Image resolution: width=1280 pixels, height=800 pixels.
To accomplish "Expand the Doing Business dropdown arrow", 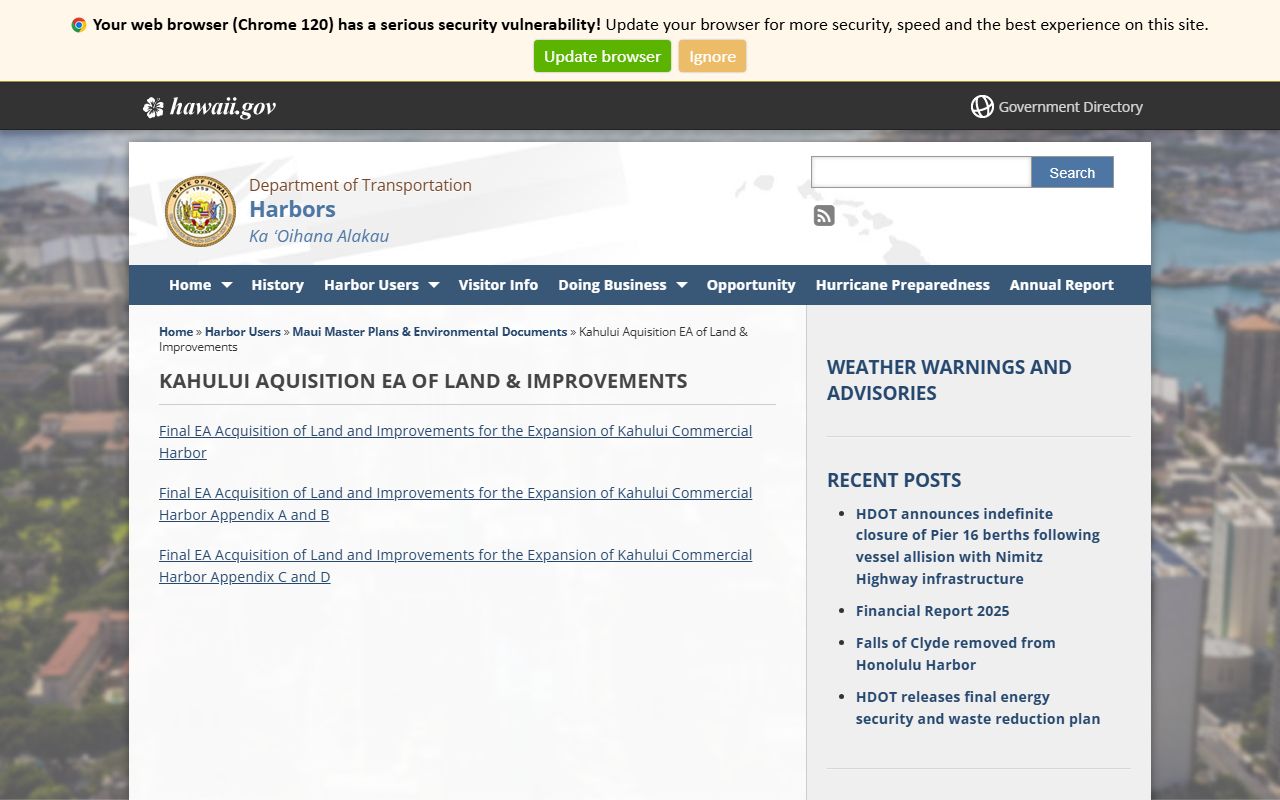I will (x=682, y=285).
